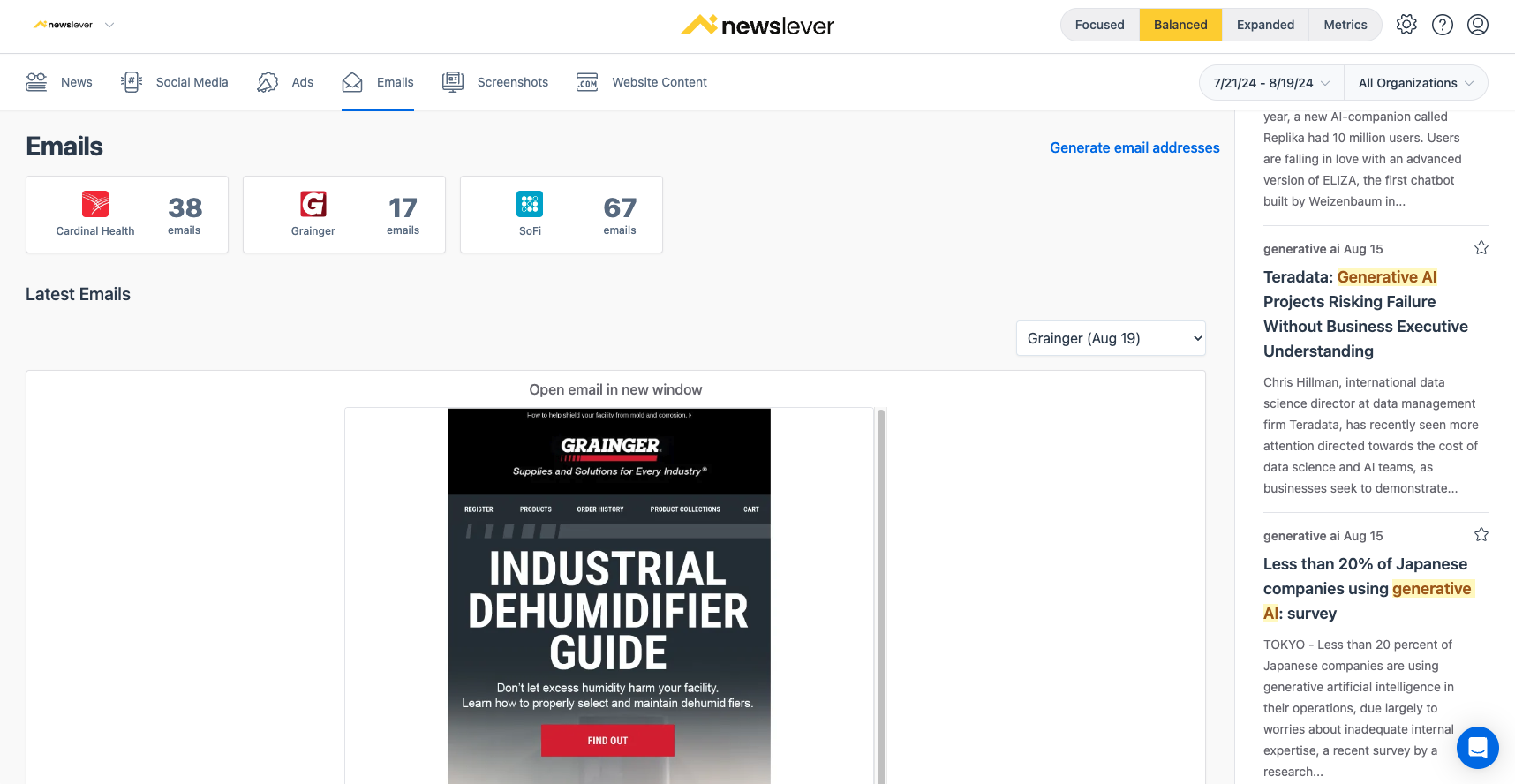Click REGISTER in the Grainger email

coord(479,509)
